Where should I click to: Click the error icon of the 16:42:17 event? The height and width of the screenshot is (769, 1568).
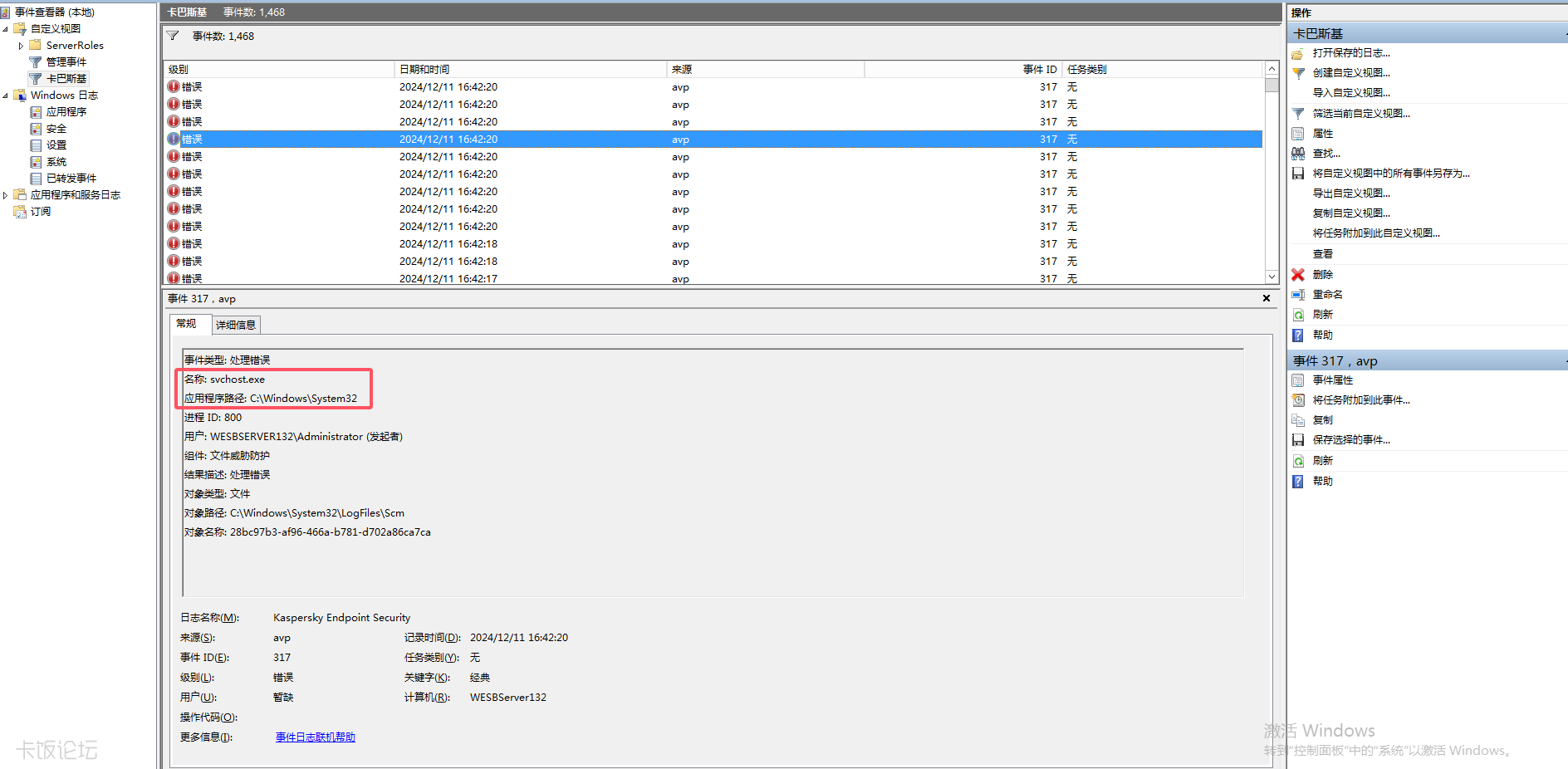coord(174,278)
